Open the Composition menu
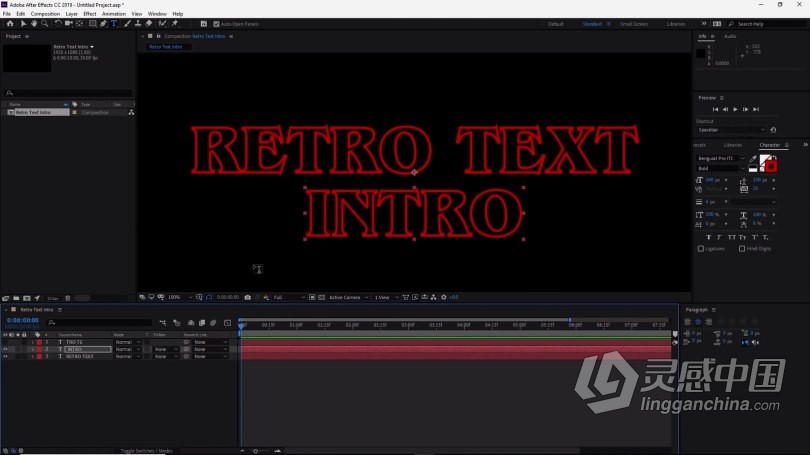The image size is (810, 455). click(x=45, y=14)
